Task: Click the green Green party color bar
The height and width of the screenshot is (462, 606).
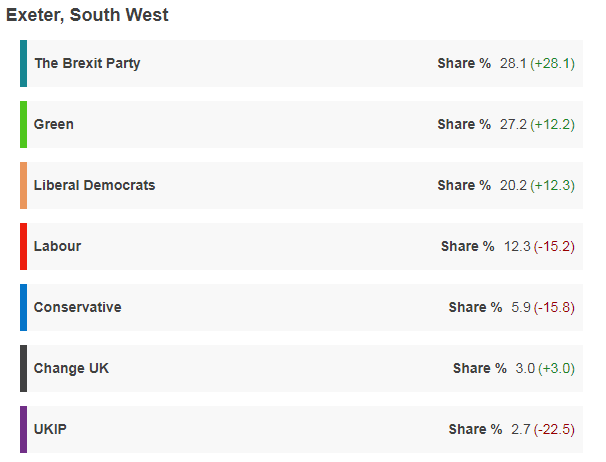Action: pos(23,124)
